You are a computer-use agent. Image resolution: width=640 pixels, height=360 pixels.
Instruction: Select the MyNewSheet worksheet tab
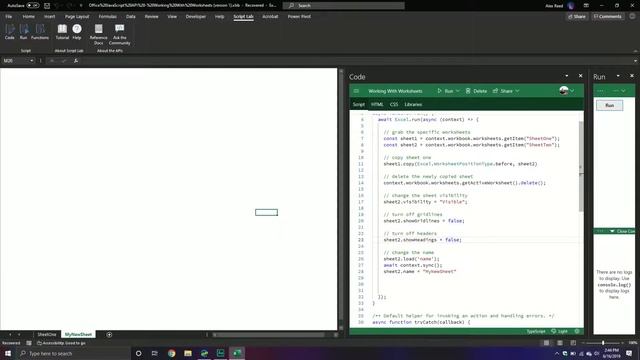click(78, 334)
